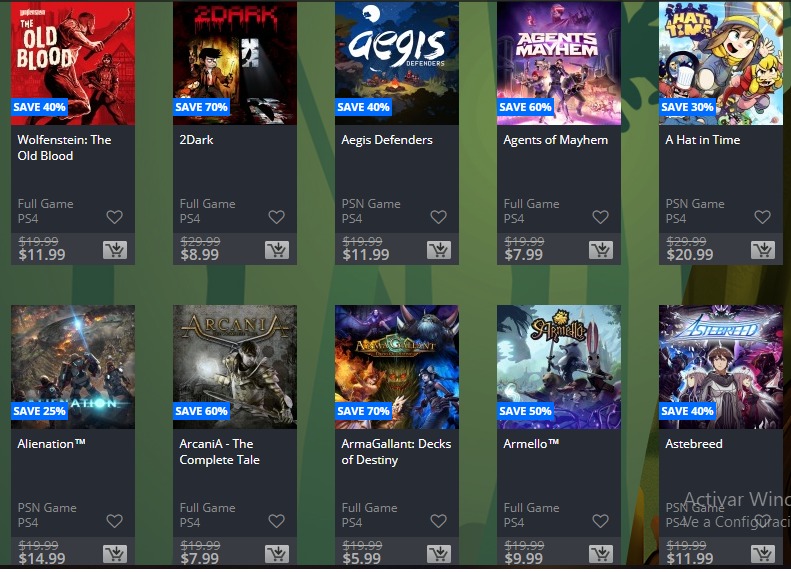Click the Agents of Mayhem title

(x=555, y=140)
